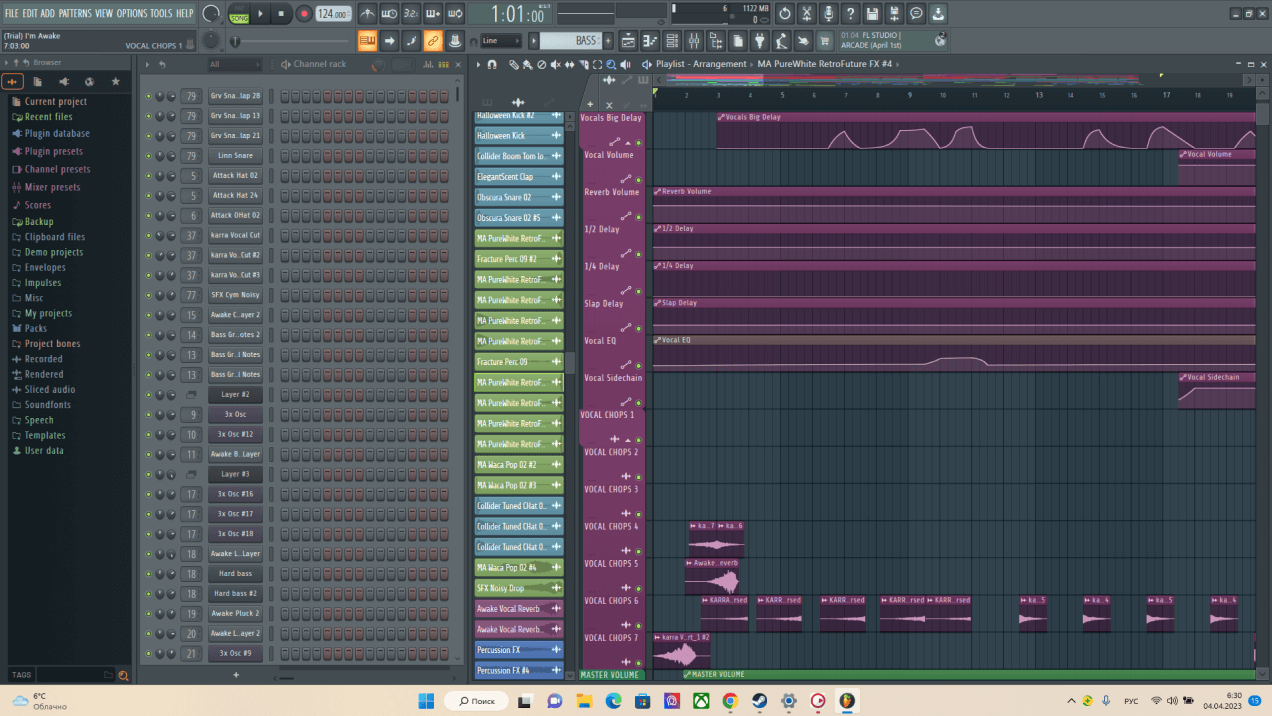Arm the Record button in the transport
The image size is (1272, 716).
[303, 14]
